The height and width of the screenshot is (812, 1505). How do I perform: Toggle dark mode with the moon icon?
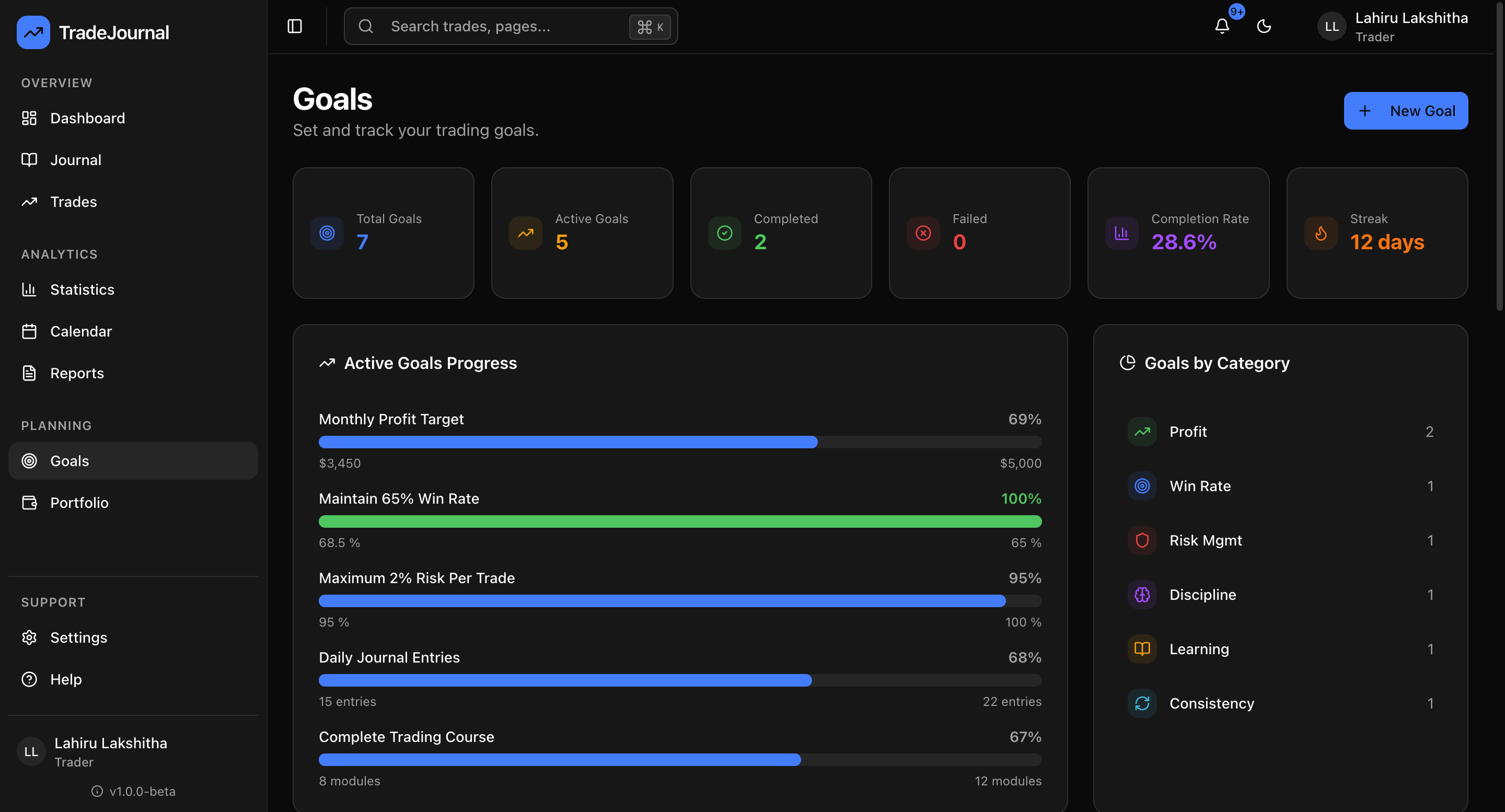tap(1264, 26)
